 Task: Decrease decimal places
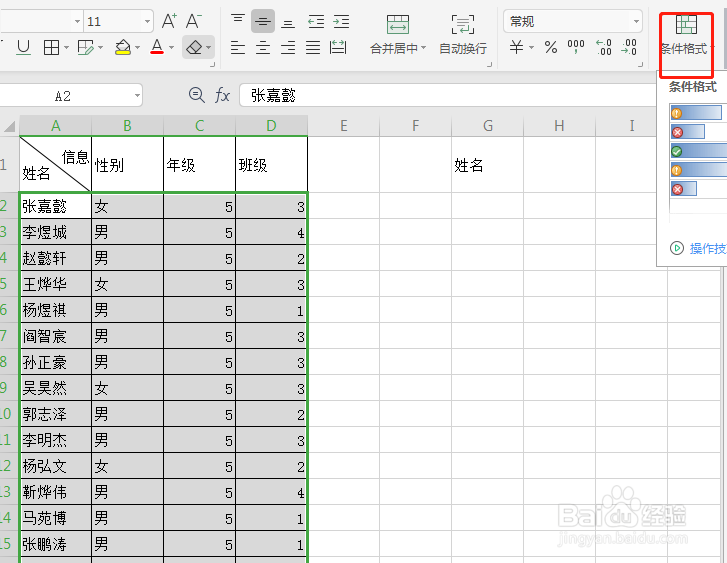point(629,47)
